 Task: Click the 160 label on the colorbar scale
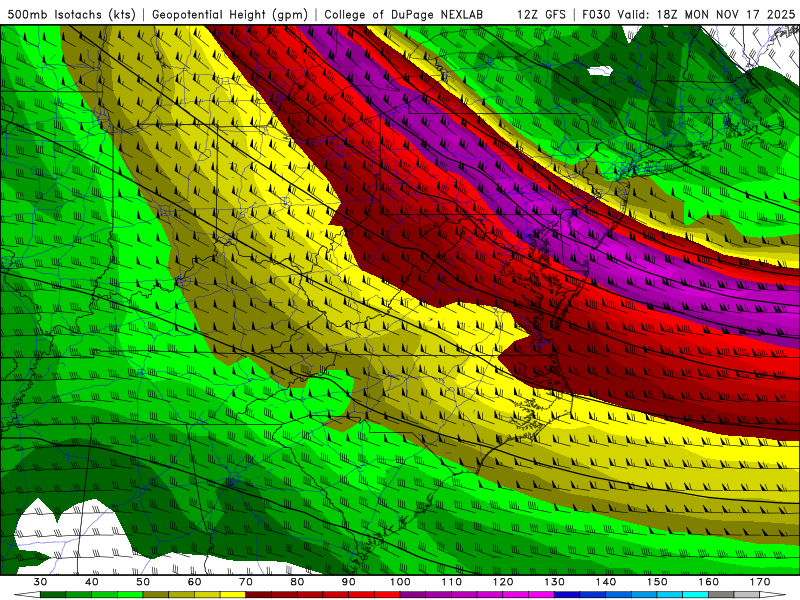coord(709,582)
